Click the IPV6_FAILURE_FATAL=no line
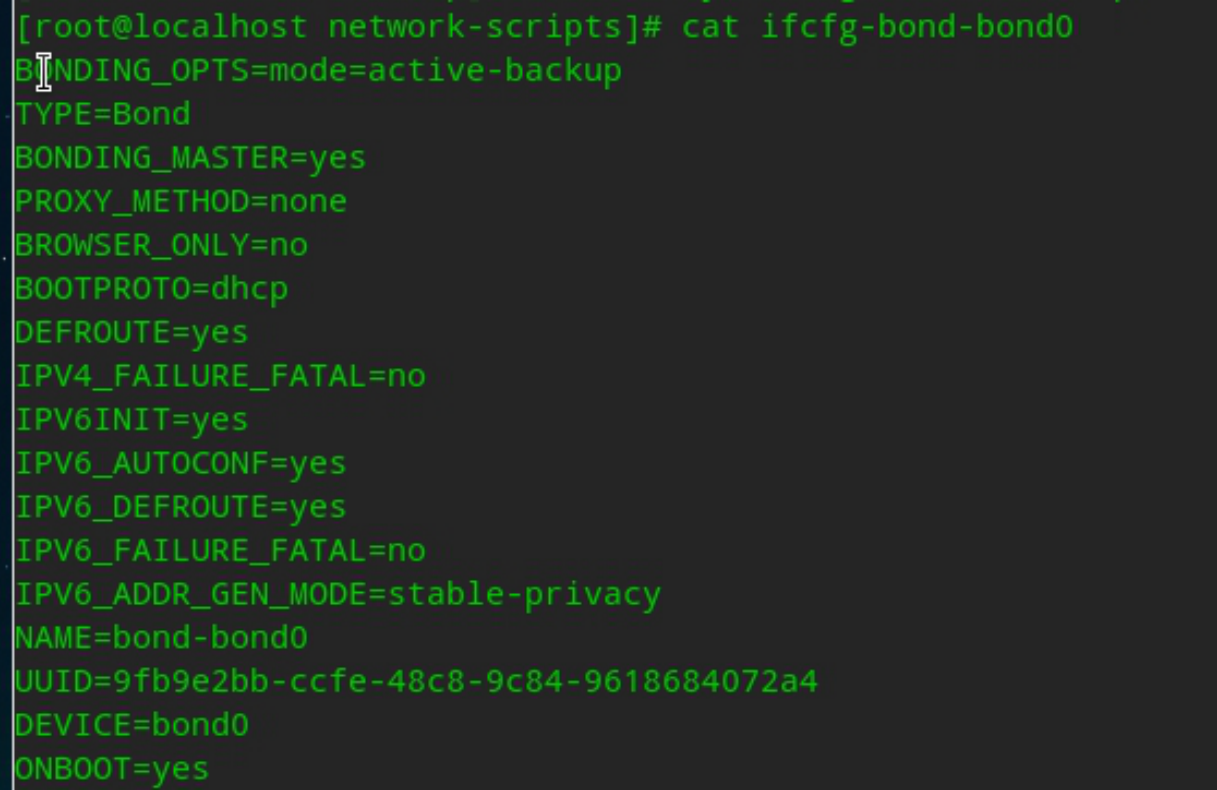 pyautogui.click(x=220, y=551)
